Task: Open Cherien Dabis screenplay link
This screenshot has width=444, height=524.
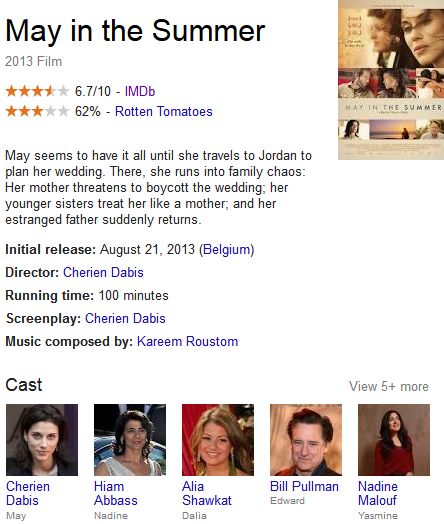Action: click(125, 318)
